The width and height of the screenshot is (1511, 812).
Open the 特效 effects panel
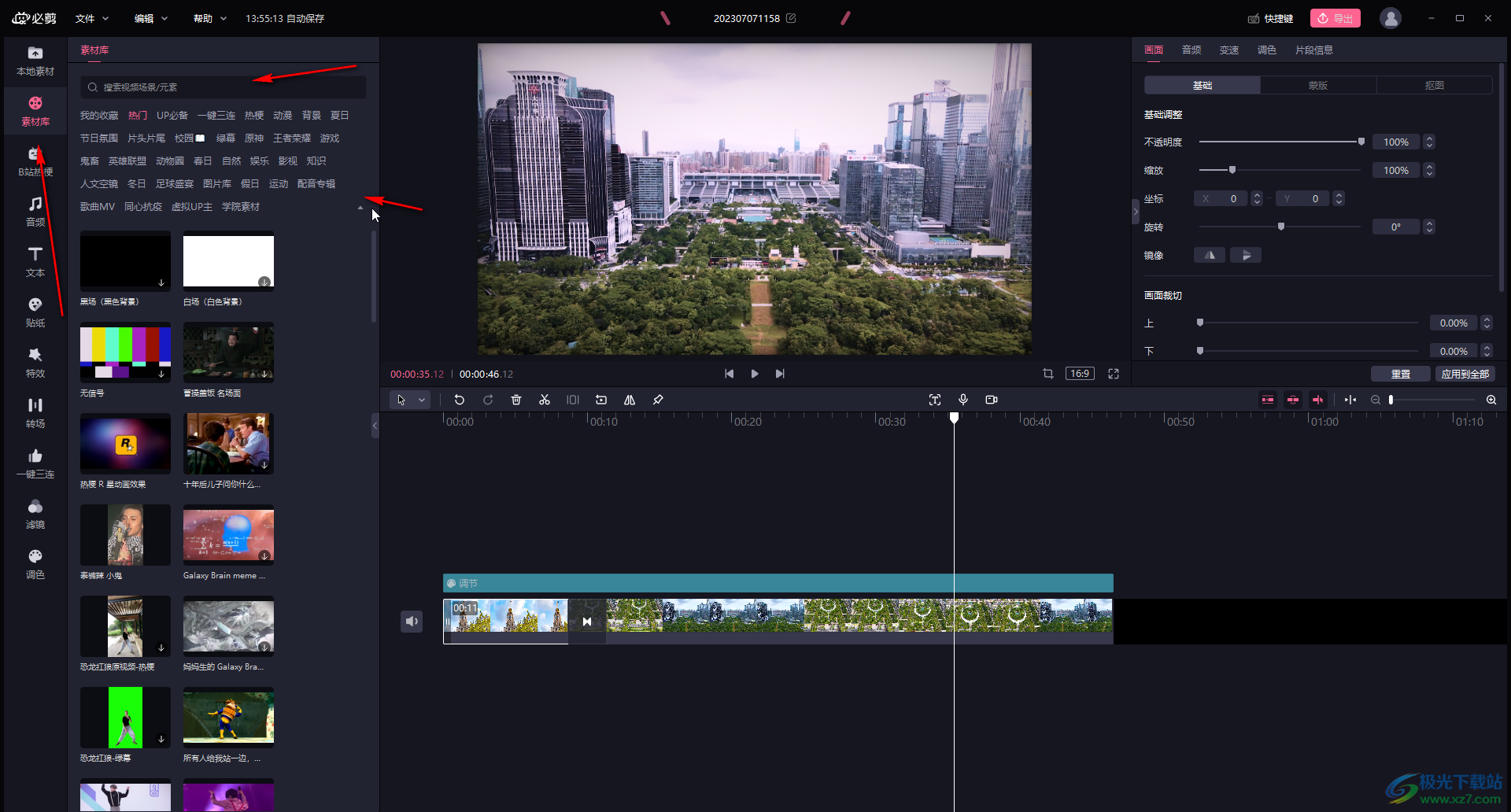click(x=35, y=363)
